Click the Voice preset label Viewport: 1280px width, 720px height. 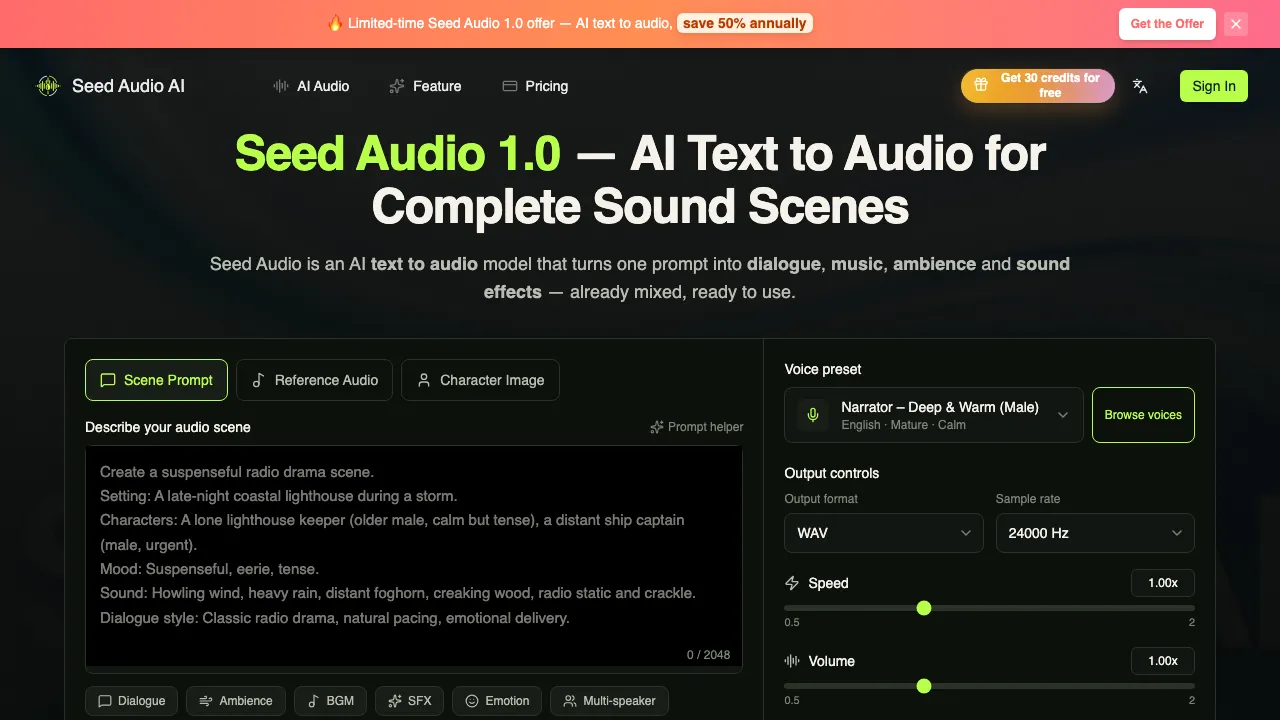click(x=823, y=369)
